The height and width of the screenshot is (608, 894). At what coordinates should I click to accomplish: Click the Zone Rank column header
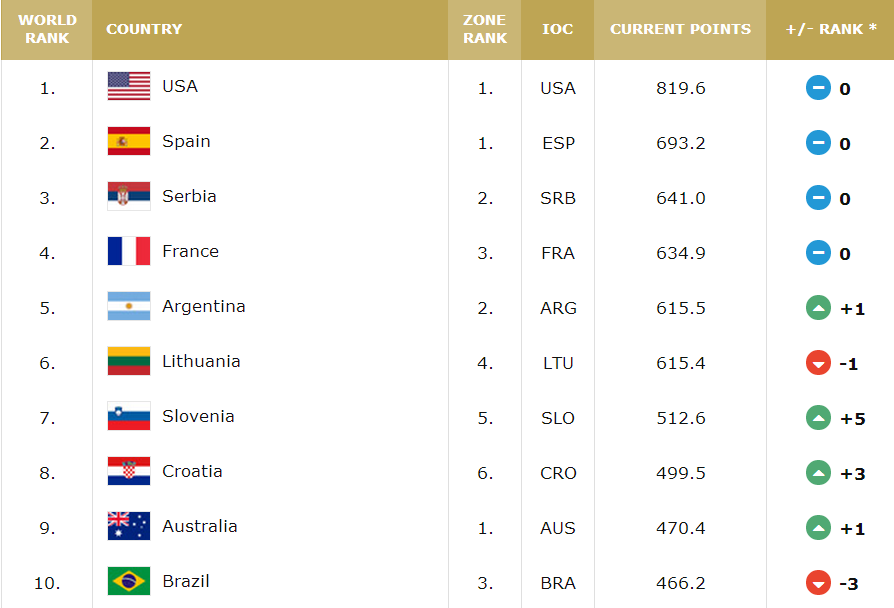coord(485,29)
